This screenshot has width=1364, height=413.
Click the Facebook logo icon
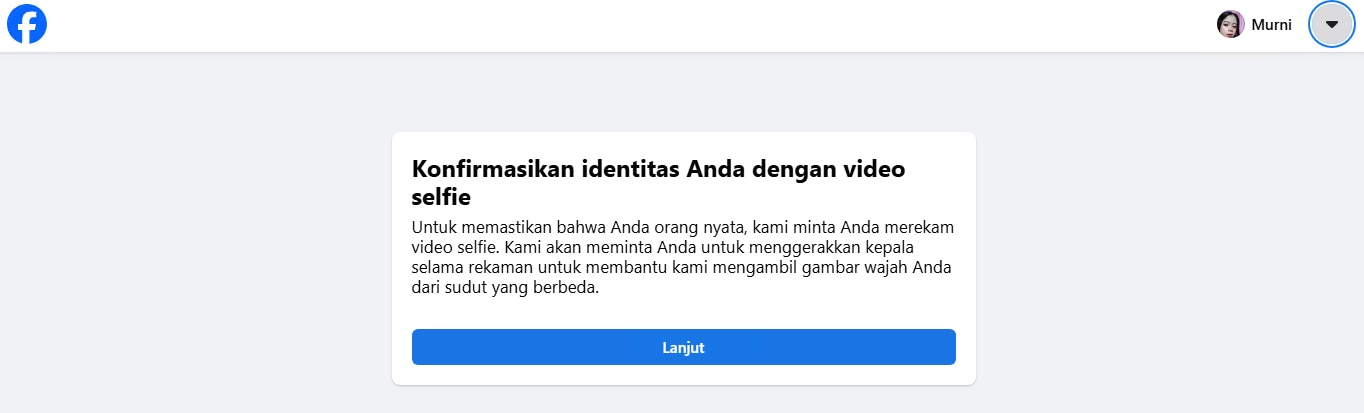click(27, 24)
